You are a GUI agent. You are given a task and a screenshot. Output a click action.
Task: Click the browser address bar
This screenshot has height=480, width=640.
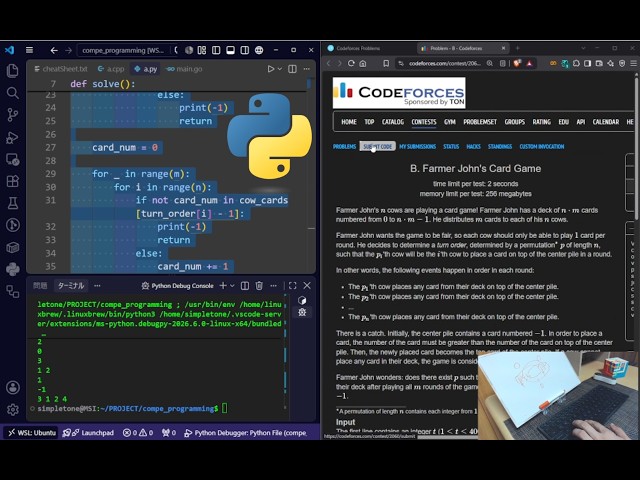[x=445, y=63]
